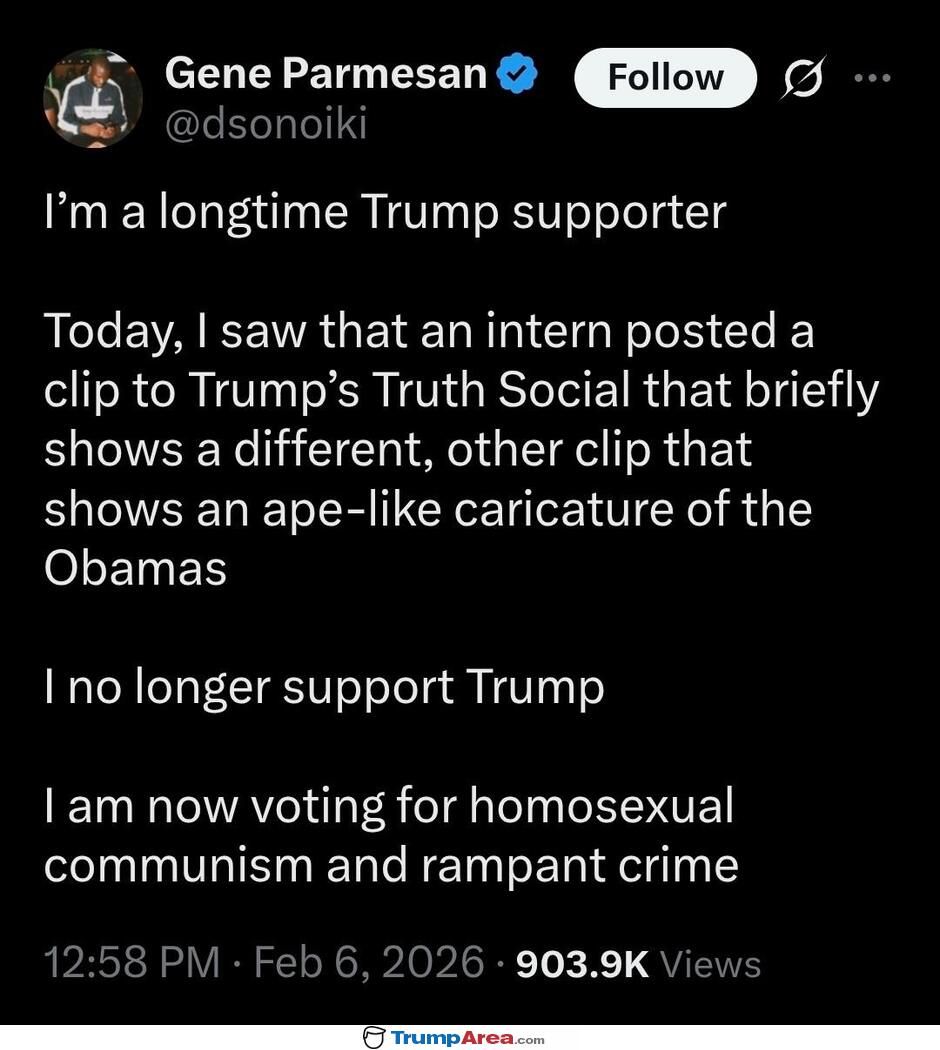The width and height of the screenshot is (940, 1050).
Task: Click the "I am now voting for homosexual" line
Action: (x=388, y=806)
